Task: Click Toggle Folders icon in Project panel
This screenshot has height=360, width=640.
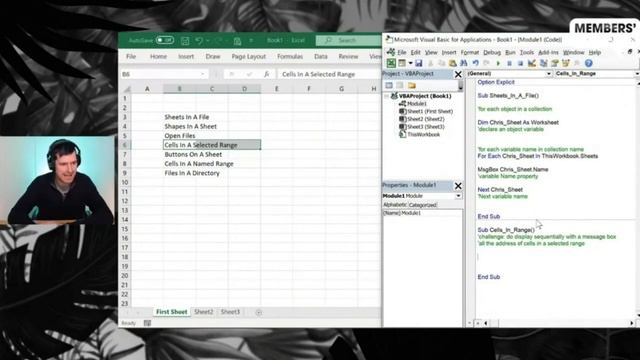Action: coord(411,85)
